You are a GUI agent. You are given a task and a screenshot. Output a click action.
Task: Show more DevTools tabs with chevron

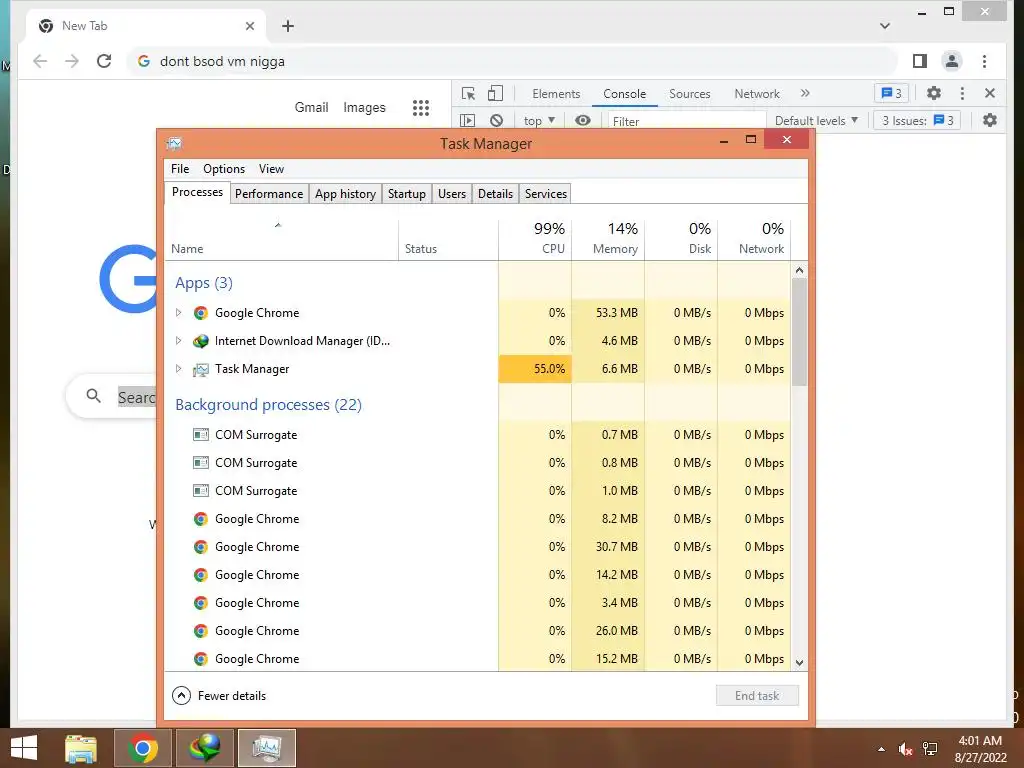pyautogui.click(x=805, y=93)
